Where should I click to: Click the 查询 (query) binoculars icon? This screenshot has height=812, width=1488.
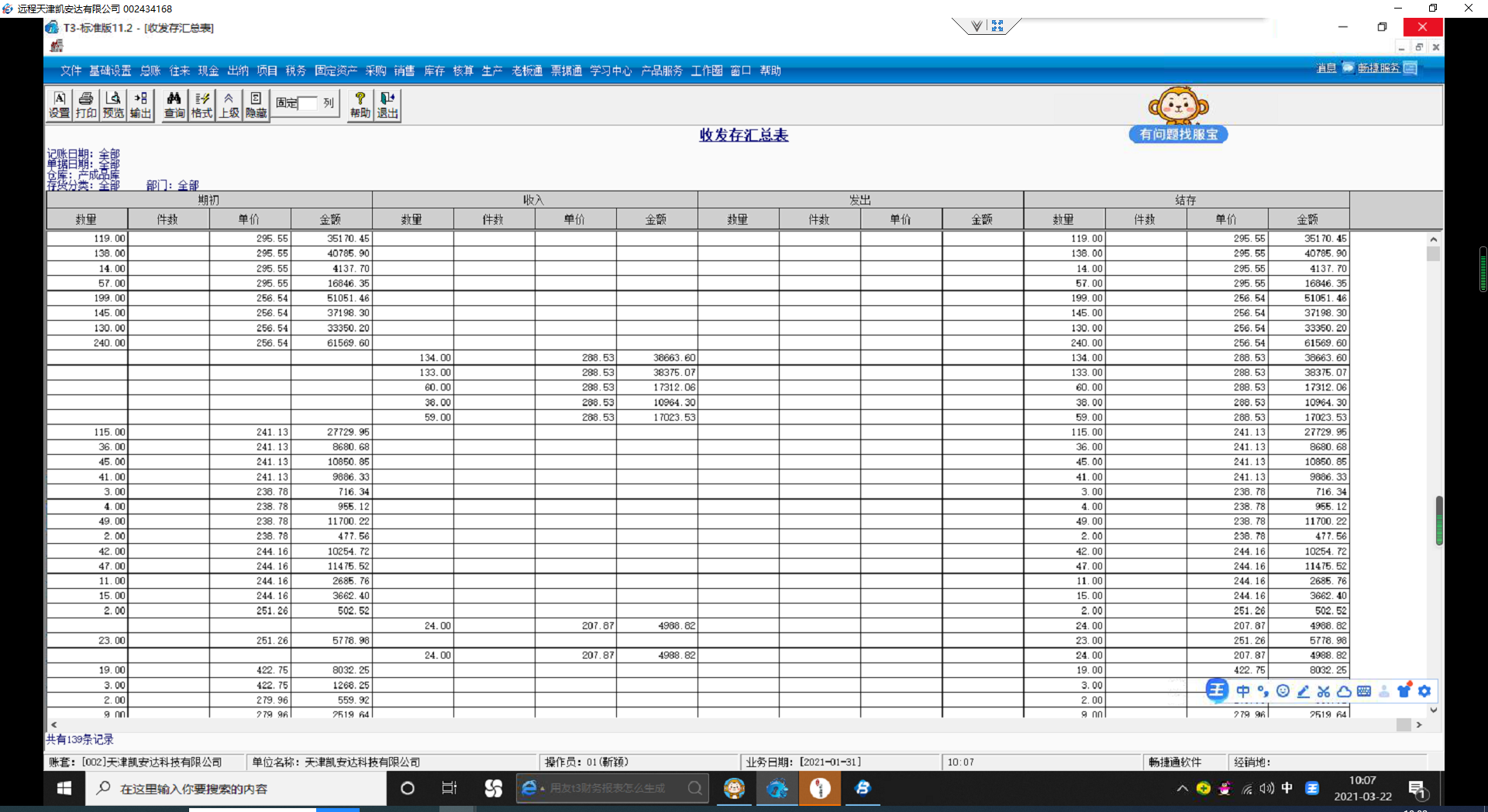[x=174, y=105]
